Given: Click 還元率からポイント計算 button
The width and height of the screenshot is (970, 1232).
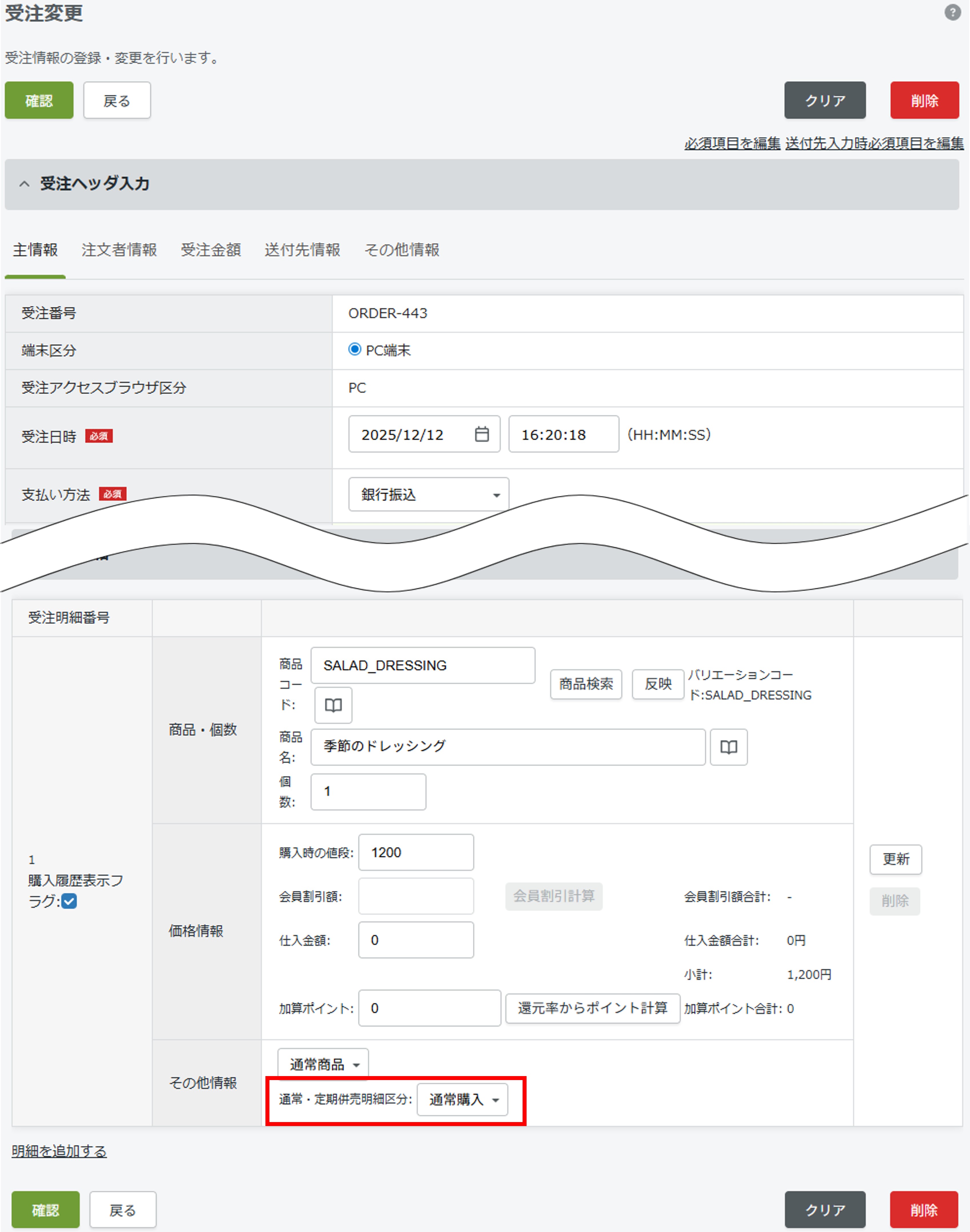Looking at the screenshot, I should click(593, 1008).
